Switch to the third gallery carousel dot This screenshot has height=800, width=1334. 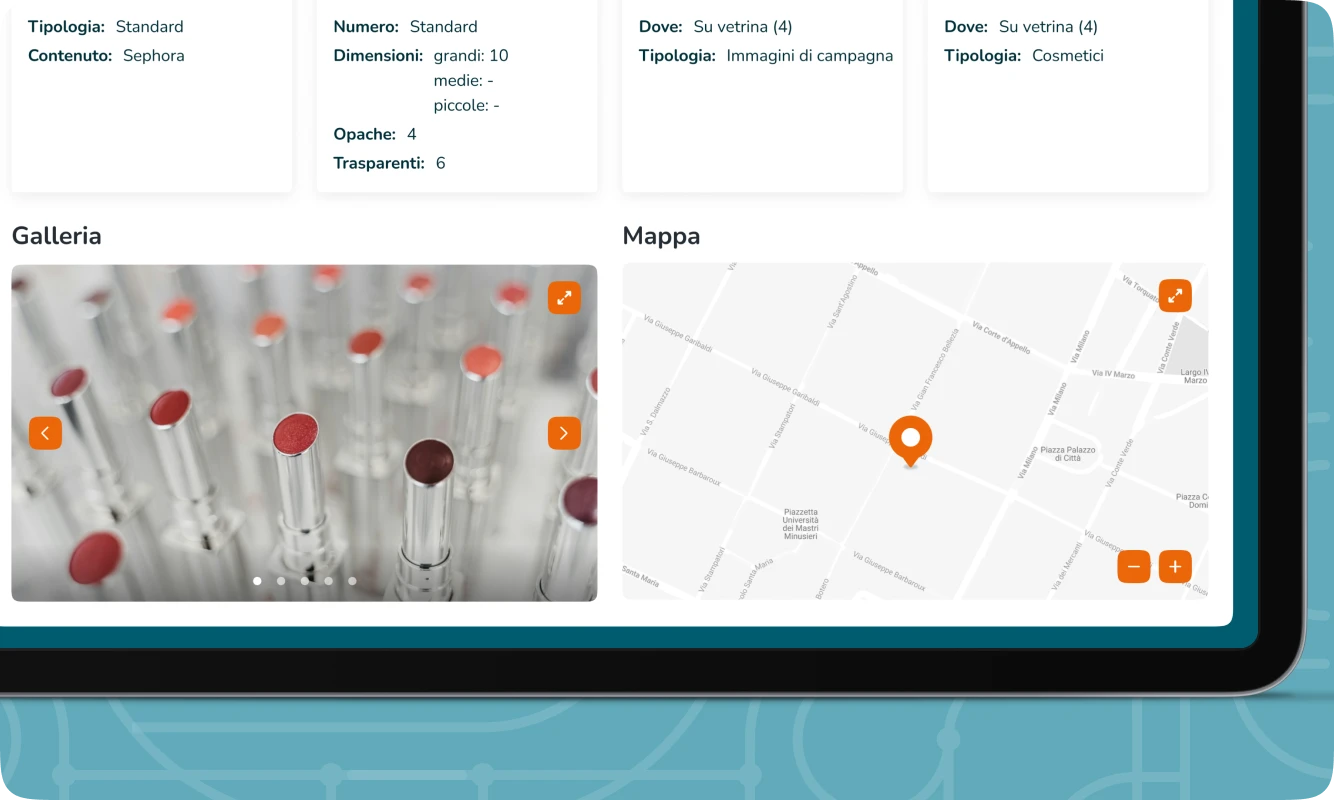305,581
